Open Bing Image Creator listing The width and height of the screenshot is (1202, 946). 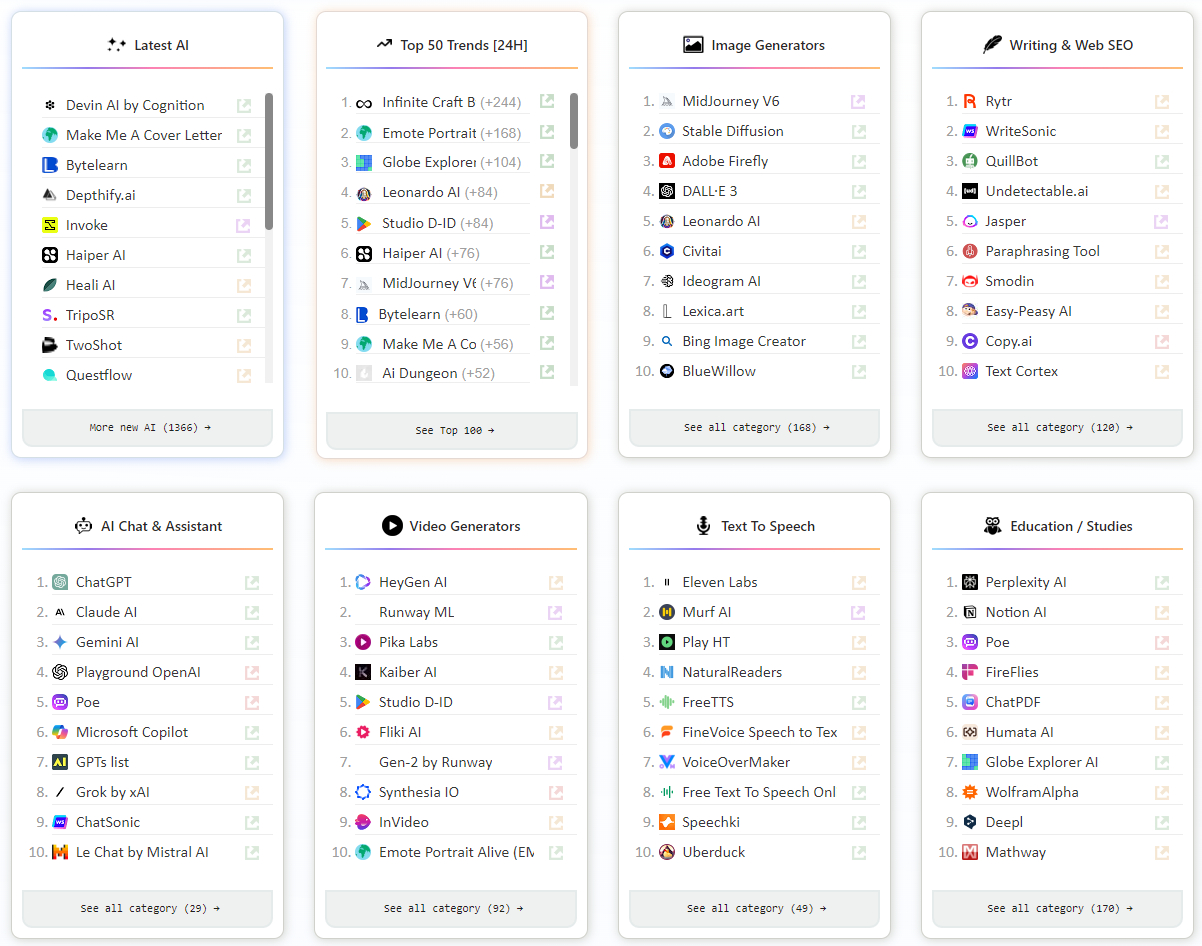[x=744, y=341]
